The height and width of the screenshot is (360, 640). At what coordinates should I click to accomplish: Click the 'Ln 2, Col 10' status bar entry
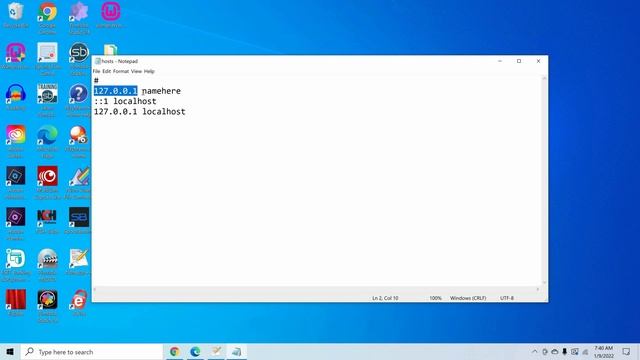385,298
